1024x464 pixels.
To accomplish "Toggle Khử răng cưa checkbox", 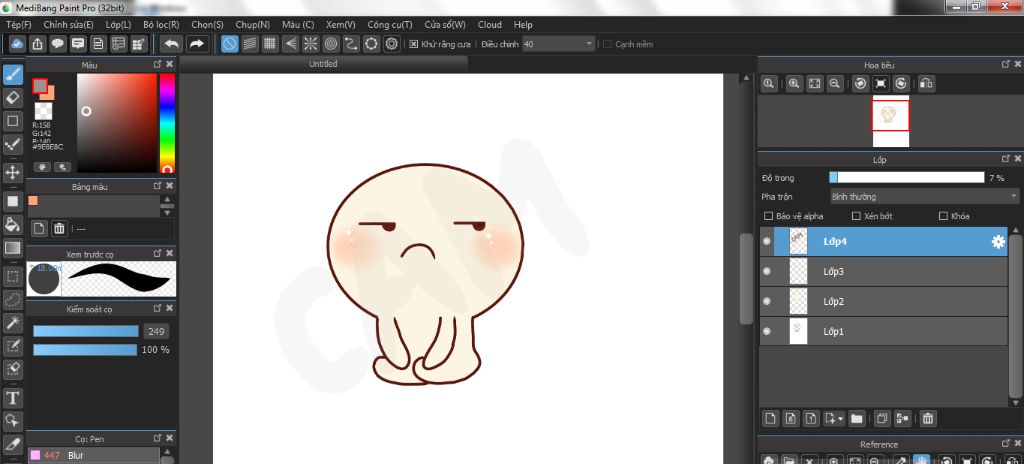I will pyautogui.click(x=413, y=44).
